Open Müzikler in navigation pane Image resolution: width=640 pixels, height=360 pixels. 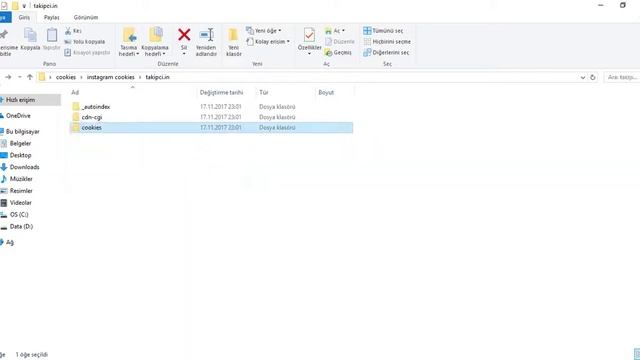click(21, 179)
